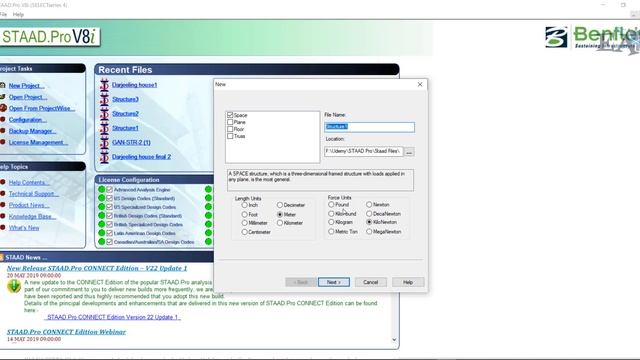This screenshot has width=640, height=360.
Task: Select the Pound force unit
Action: tap(331, 204)
